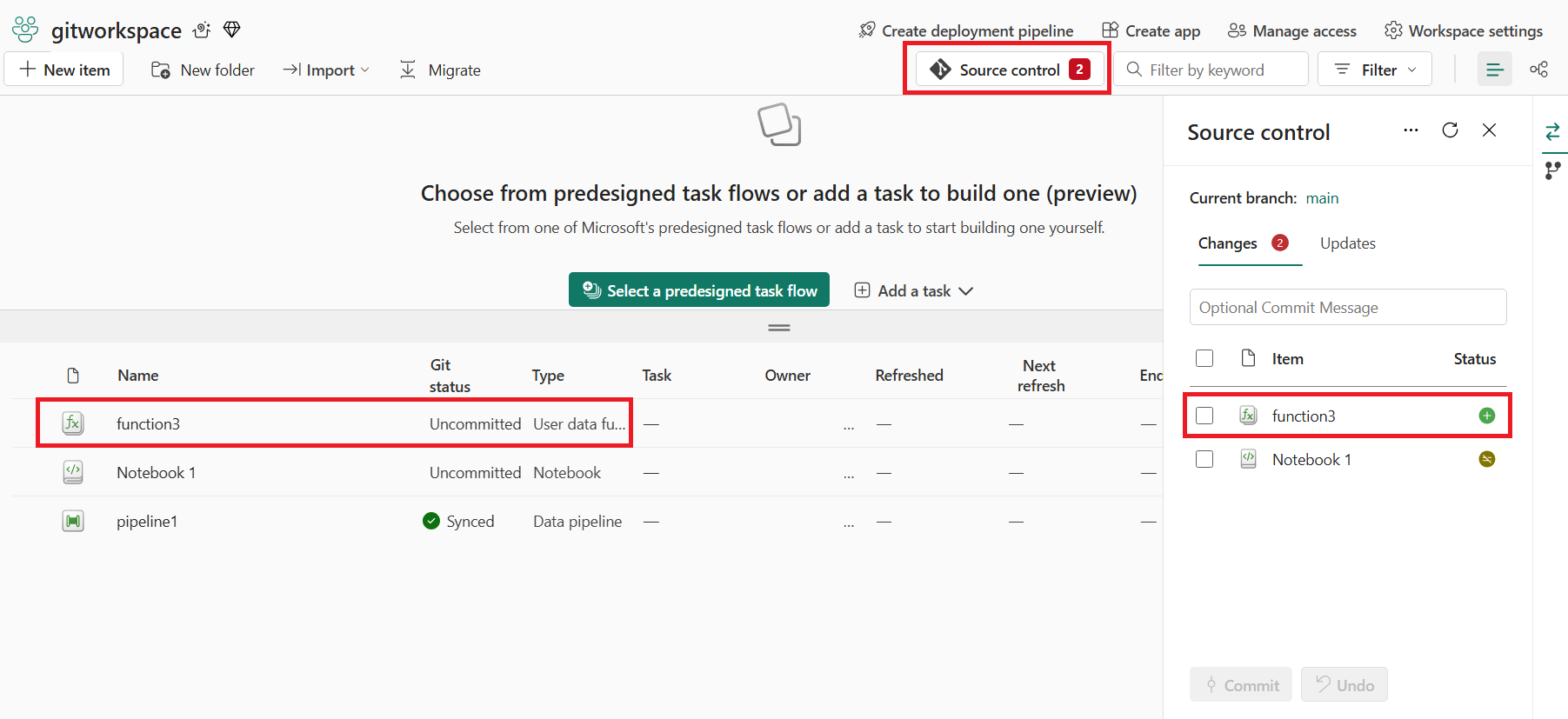1568x719 pixels.
Task: Click the main branch link
Action: 1322,198
